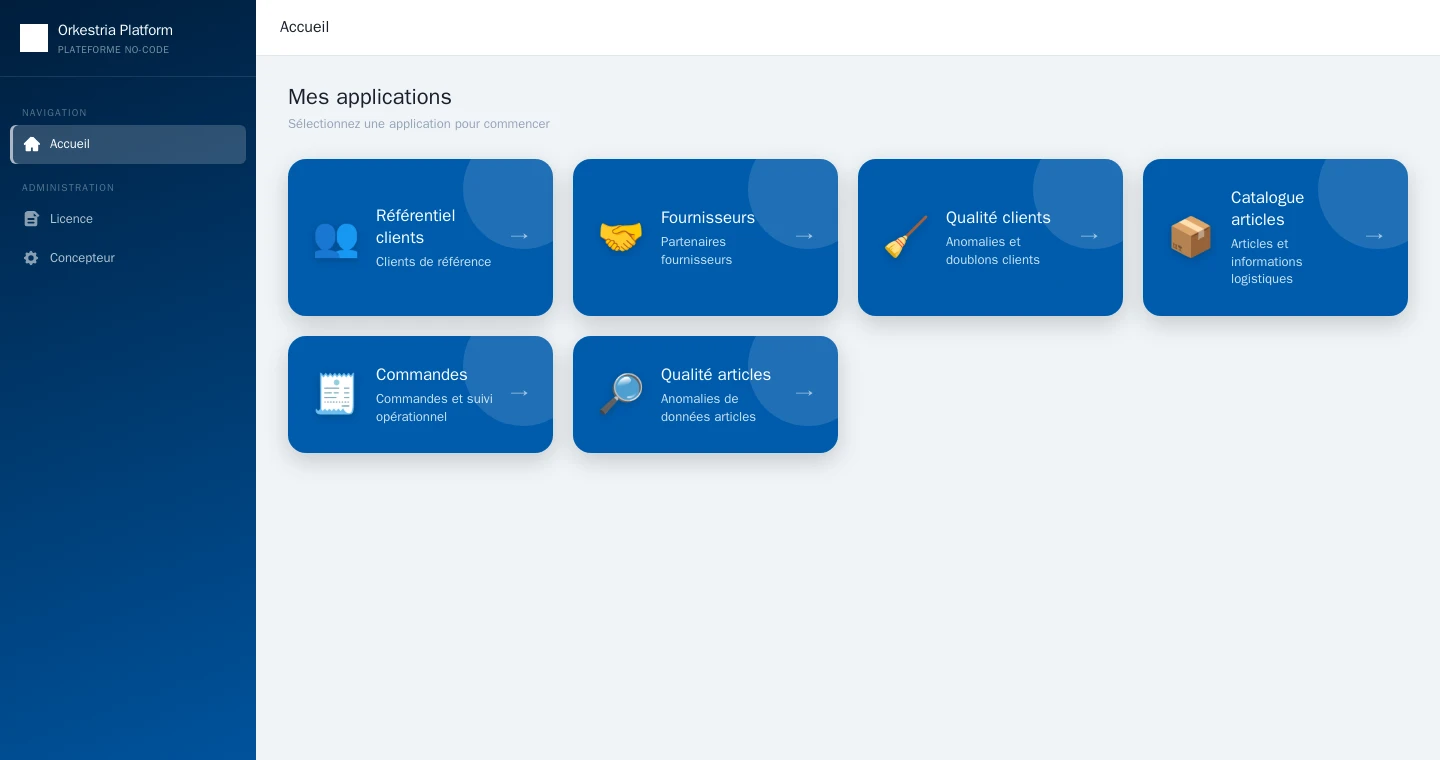Click the Orkestria Platform title
The width and height of the screenshot is (1440, 760).
click(x=115, y=30)
